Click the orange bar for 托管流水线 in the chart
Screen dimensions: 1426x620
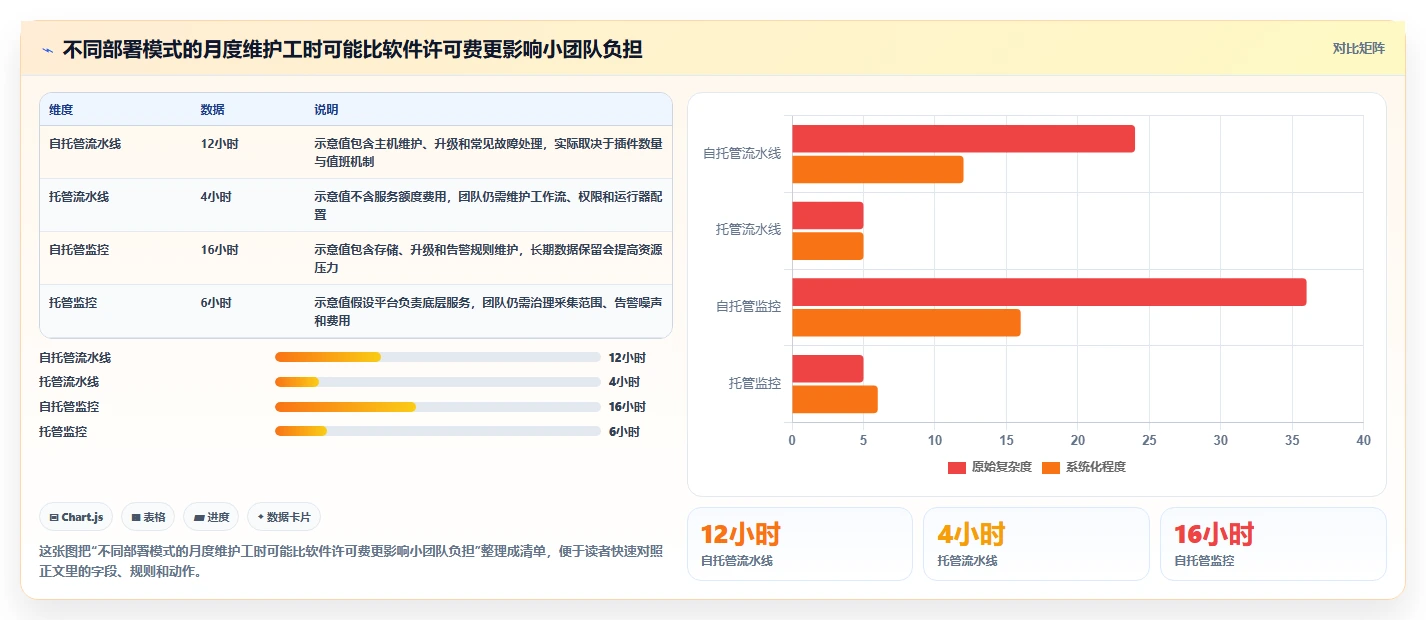pyautogui.click(x=827, y=246)
